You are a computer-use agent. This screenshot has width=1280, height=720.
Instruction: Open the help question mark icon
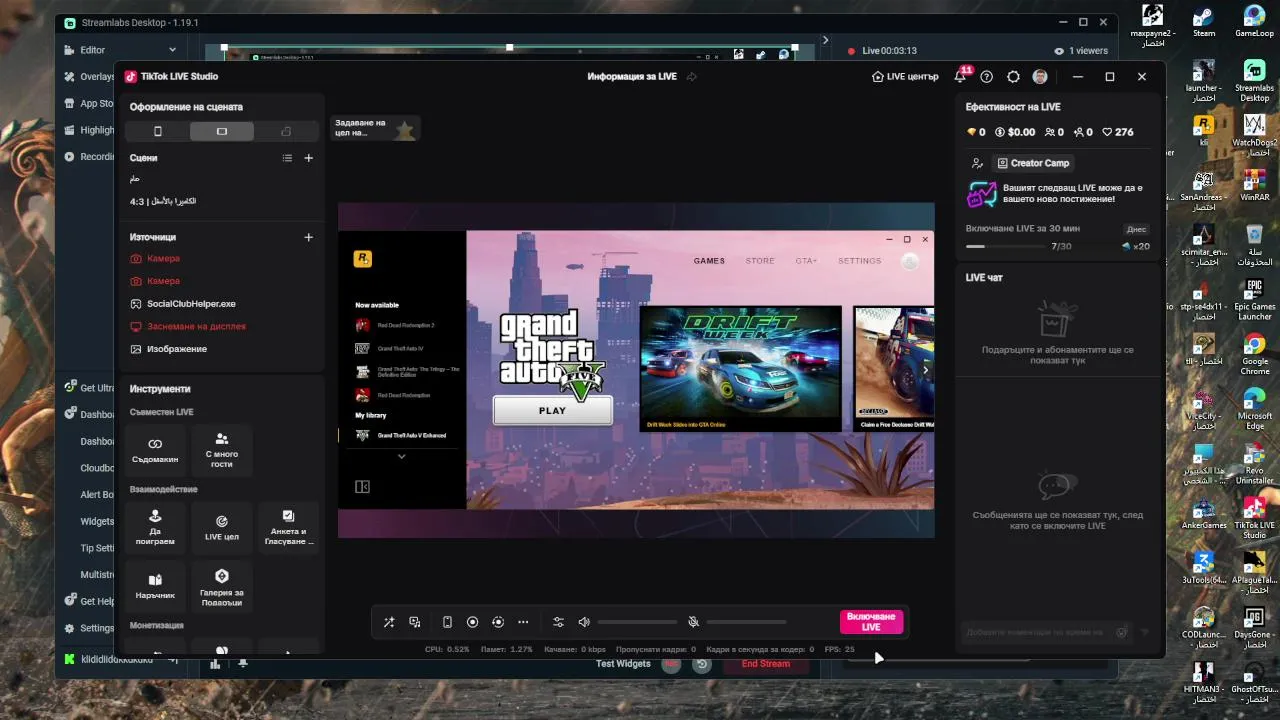tap(987, 77)
